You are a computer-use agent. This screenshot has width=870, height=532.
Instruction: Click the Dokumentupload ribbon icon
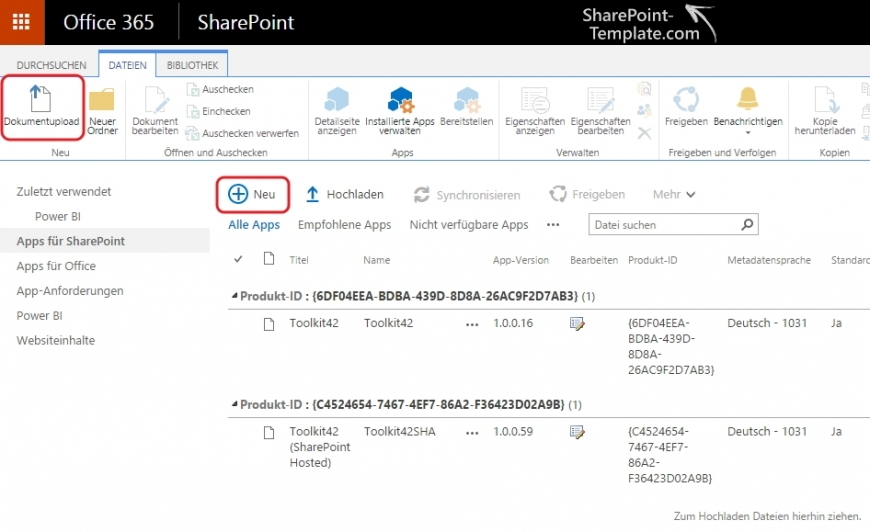tap(42, 107)
